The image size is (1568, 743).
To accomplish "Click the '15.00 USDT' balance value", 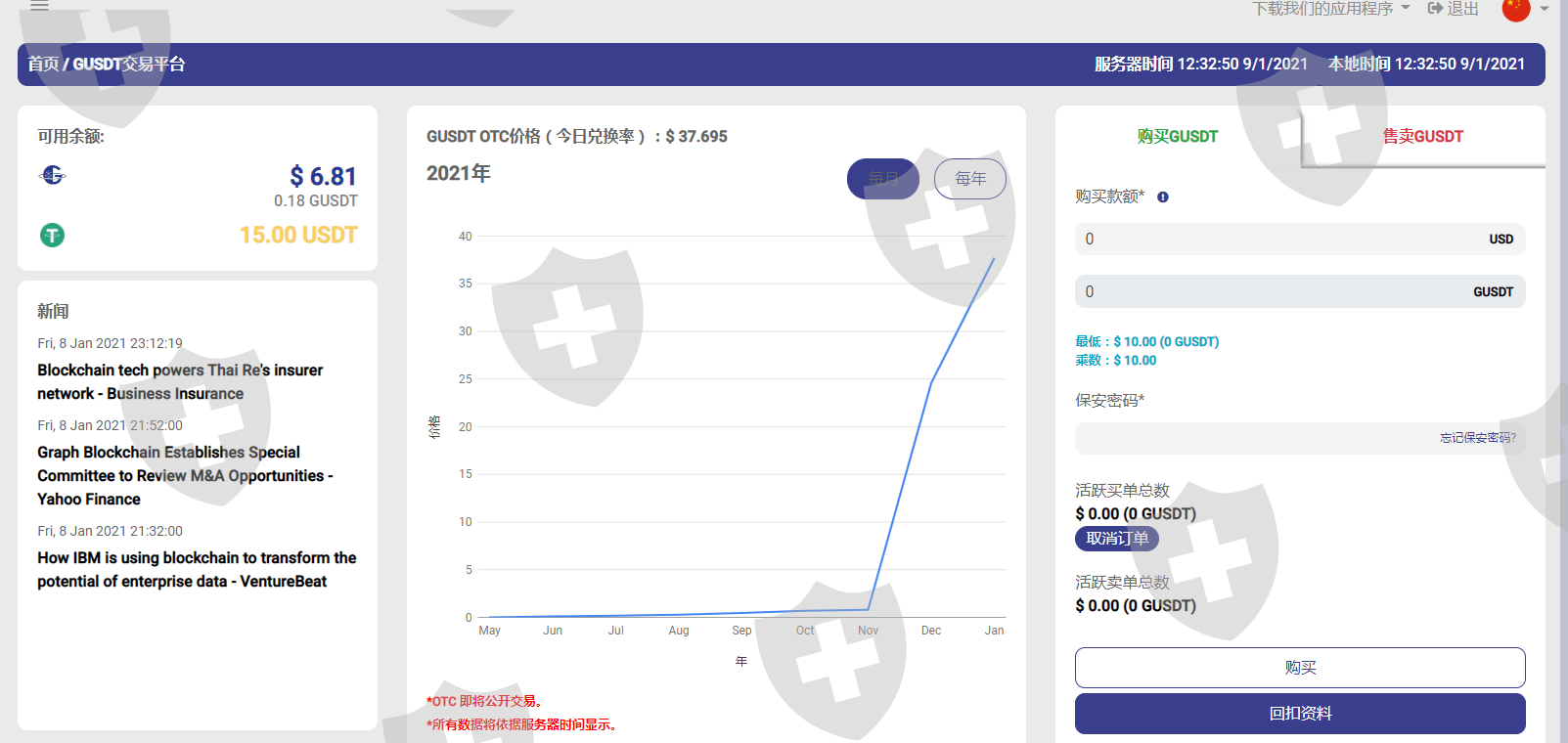I will 298,235.
